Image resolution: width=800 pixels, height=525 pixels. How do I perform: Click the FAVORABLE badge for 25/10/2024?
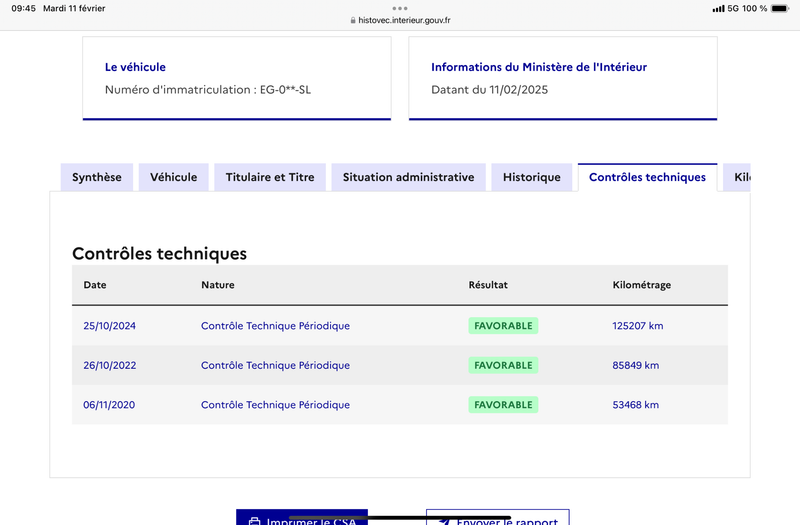click(503, 326)
